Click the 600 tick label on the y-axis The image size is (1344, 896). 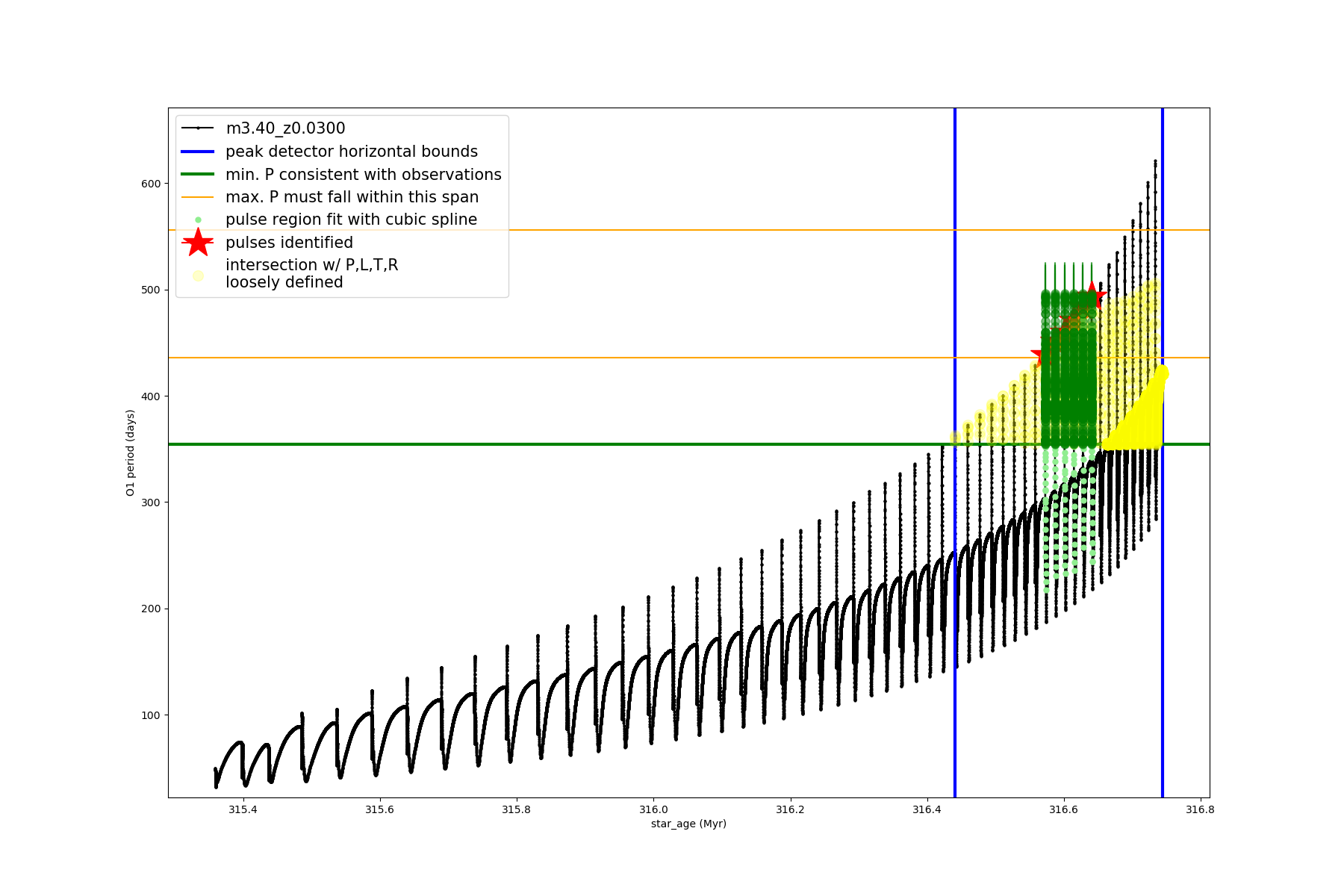[x=150, y=184]
